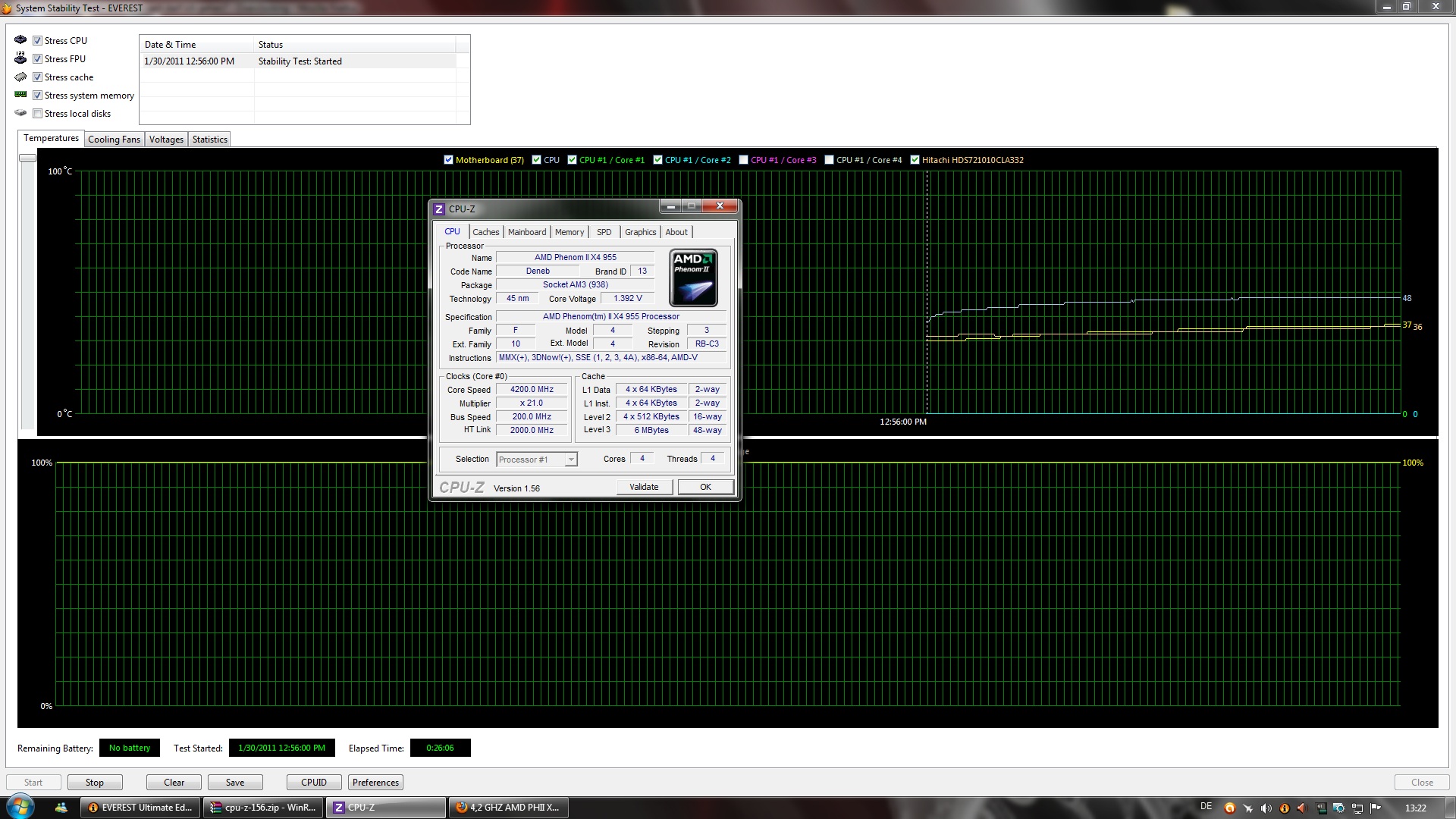The width and height of the screenshot is (1456, 819).
Task: Click the Show desktop strip
Action: (x=1449, y=808)
